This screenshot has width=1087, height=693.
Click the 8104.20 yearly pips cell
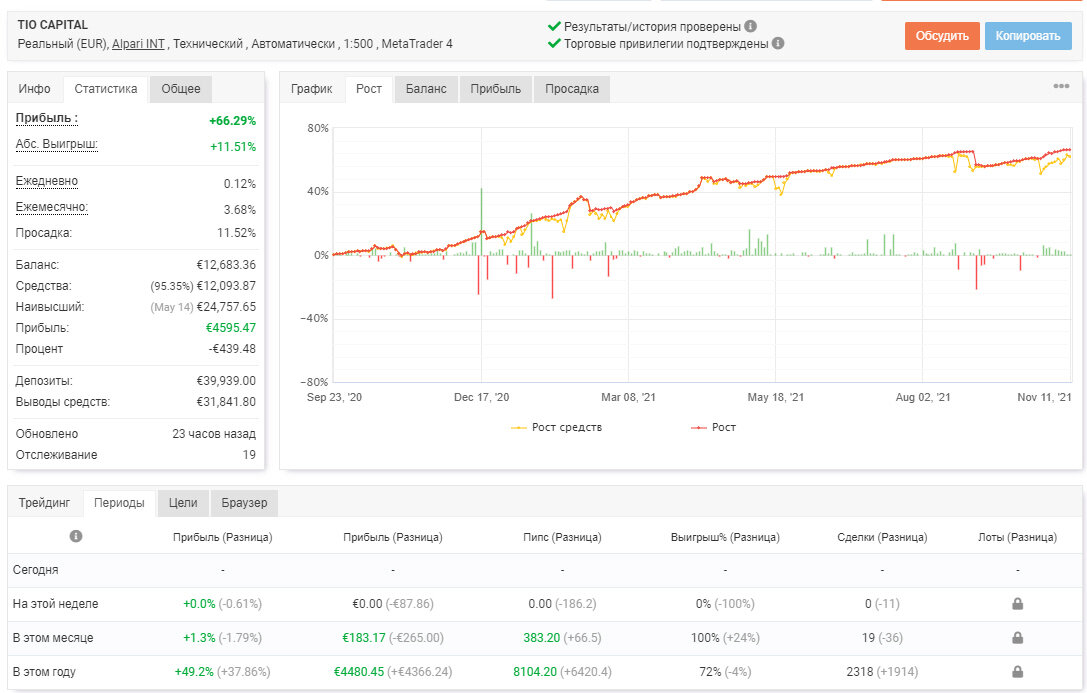click(562, 672)
